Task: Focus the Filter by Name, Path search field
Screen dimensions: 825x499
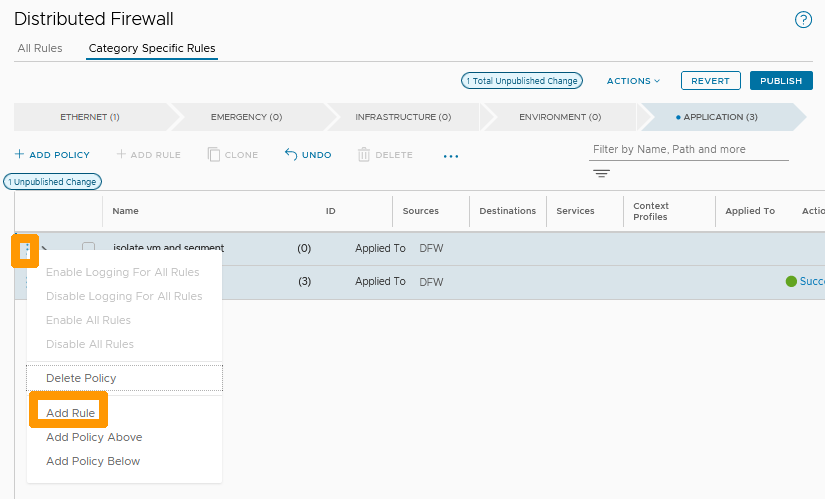Action: [x=688, y=149]
